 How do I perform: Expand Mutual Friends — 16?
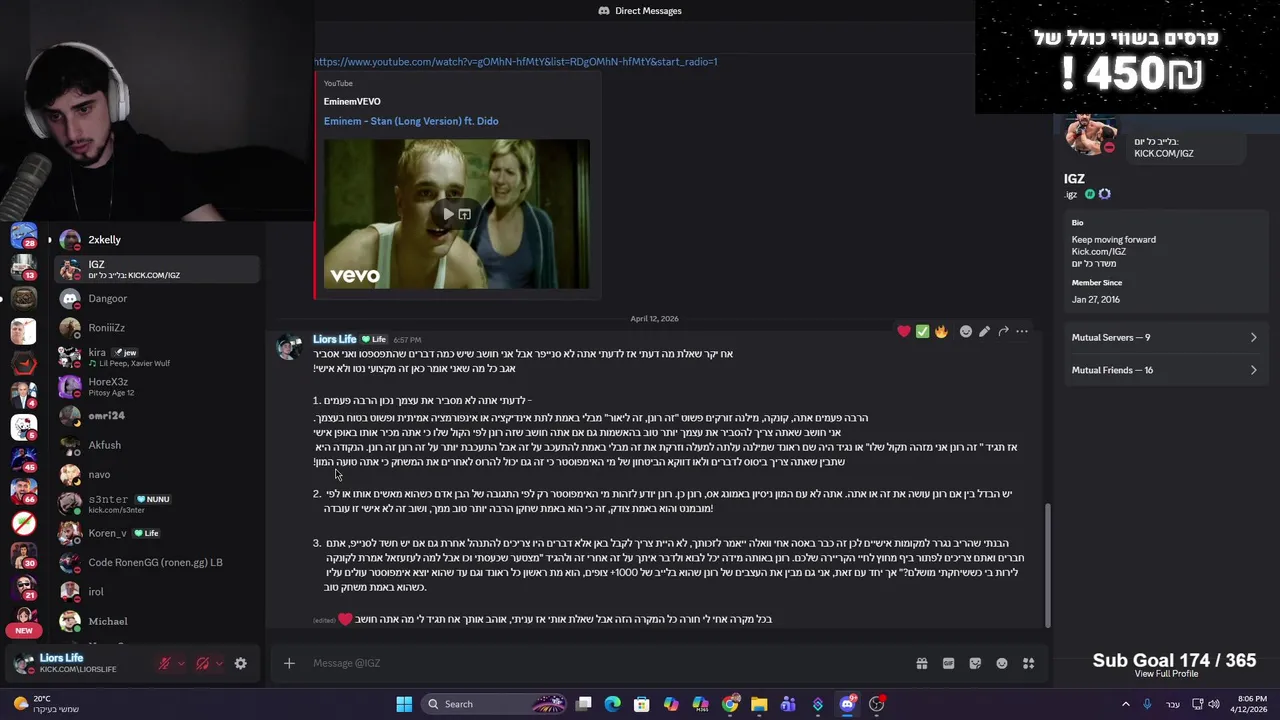(1164, 370)
